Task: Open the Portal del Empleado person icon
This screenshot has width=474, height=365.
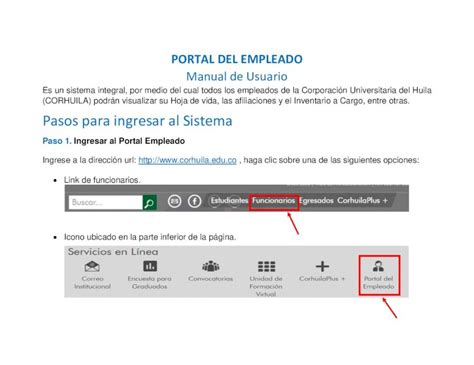Action: (378, 266)
